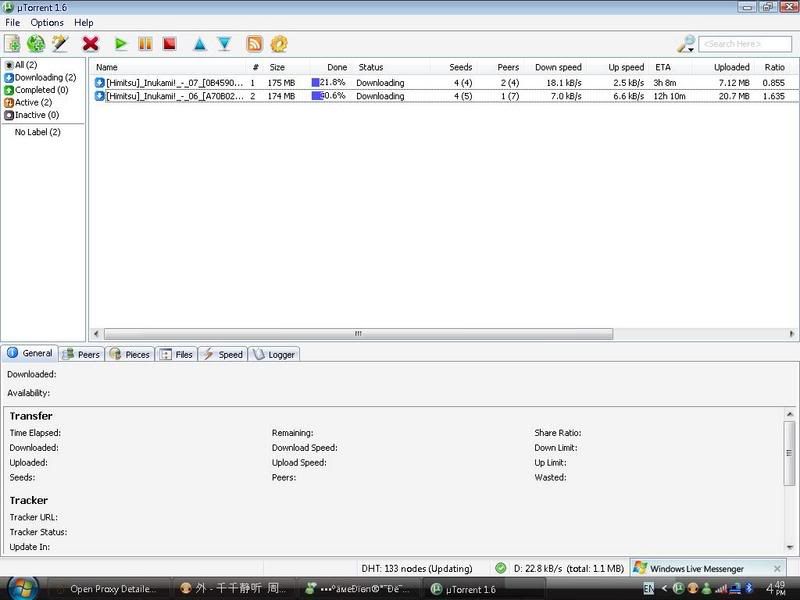Select No Label (2) entry
Screen dimensions: 800x600
click(38, 132)
